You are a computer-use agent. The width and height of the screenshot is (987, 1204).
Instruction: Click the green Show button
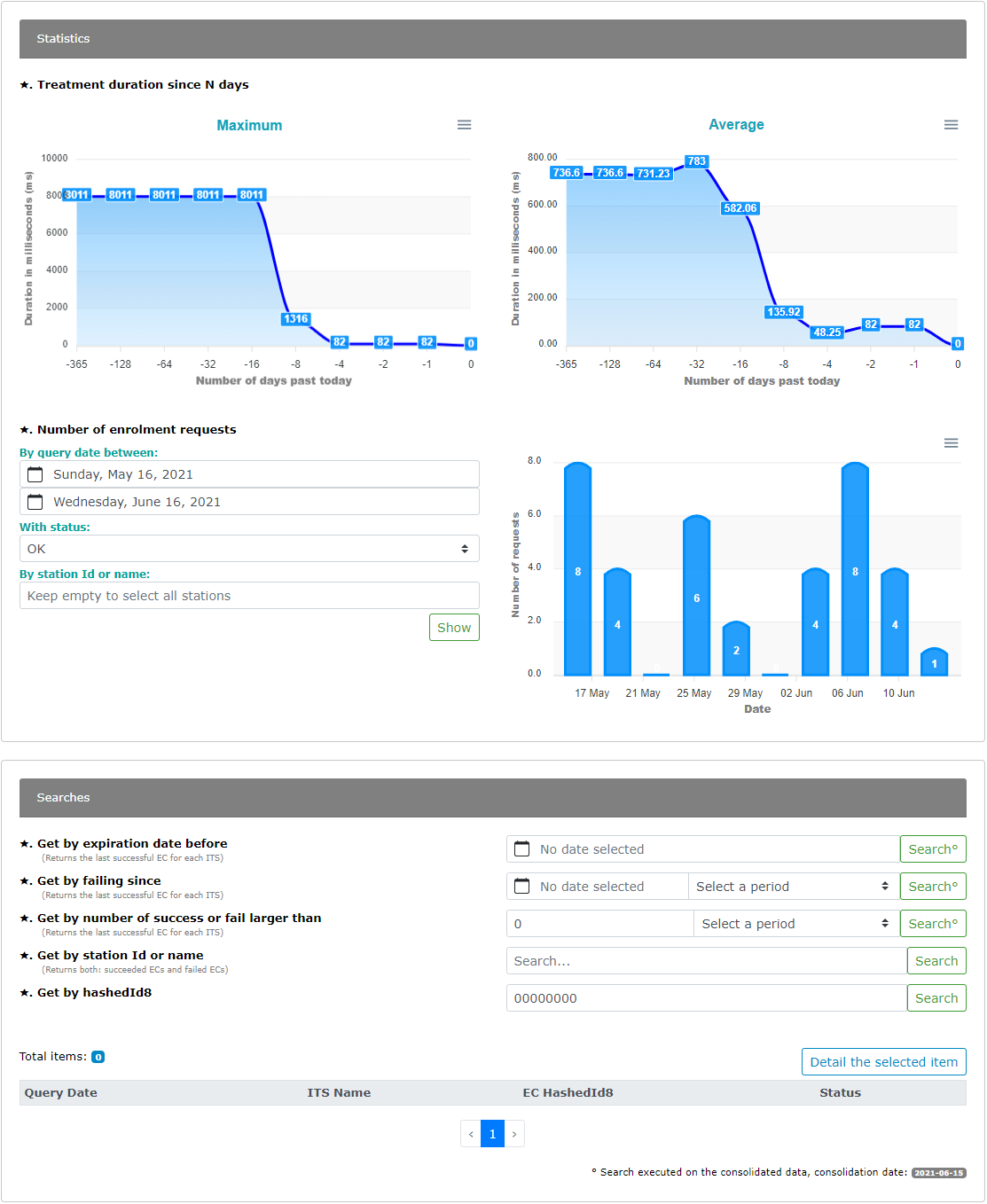[454, 628]
